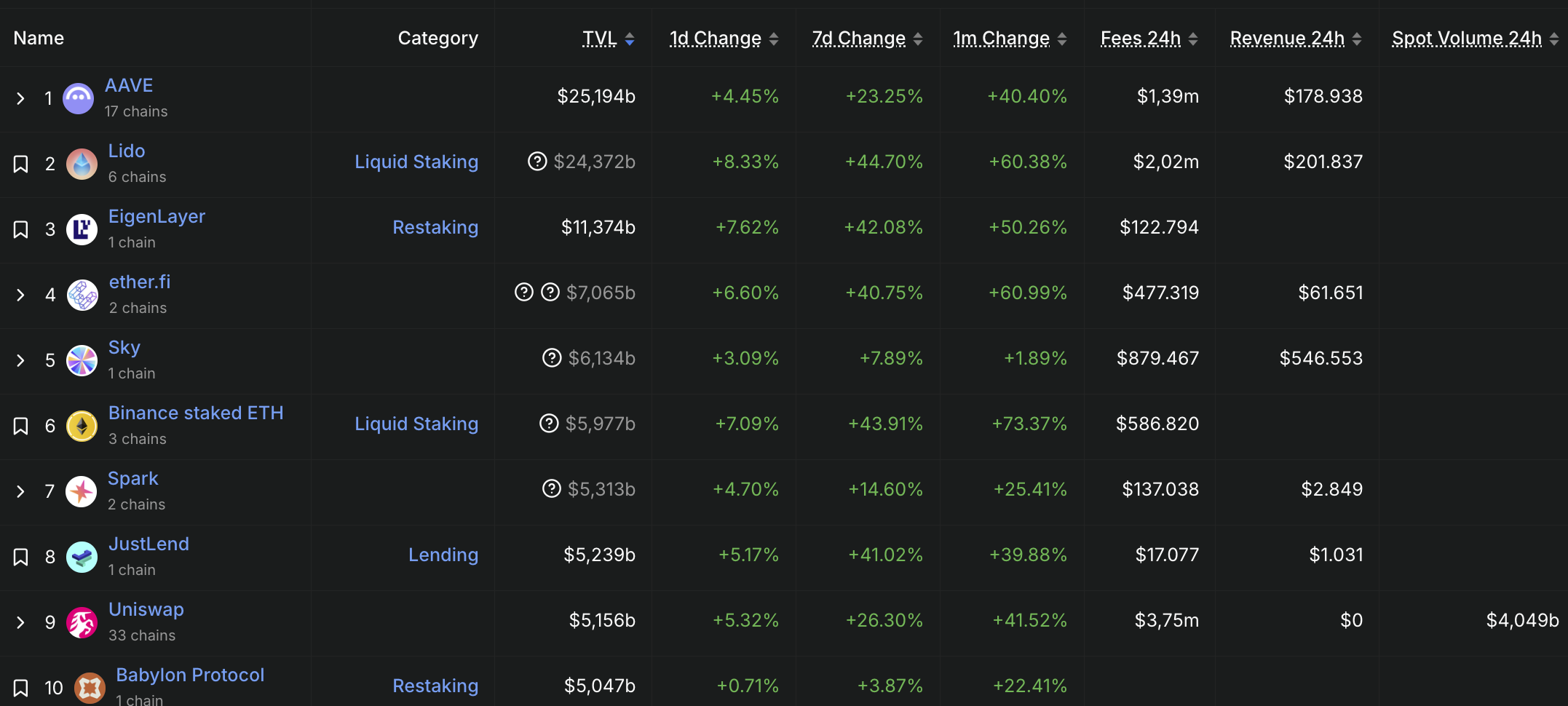This screenshot has height=706, width=1568.
Task: Click the question mark icon beside Lido TVL
Action: (x=537, y=162)
